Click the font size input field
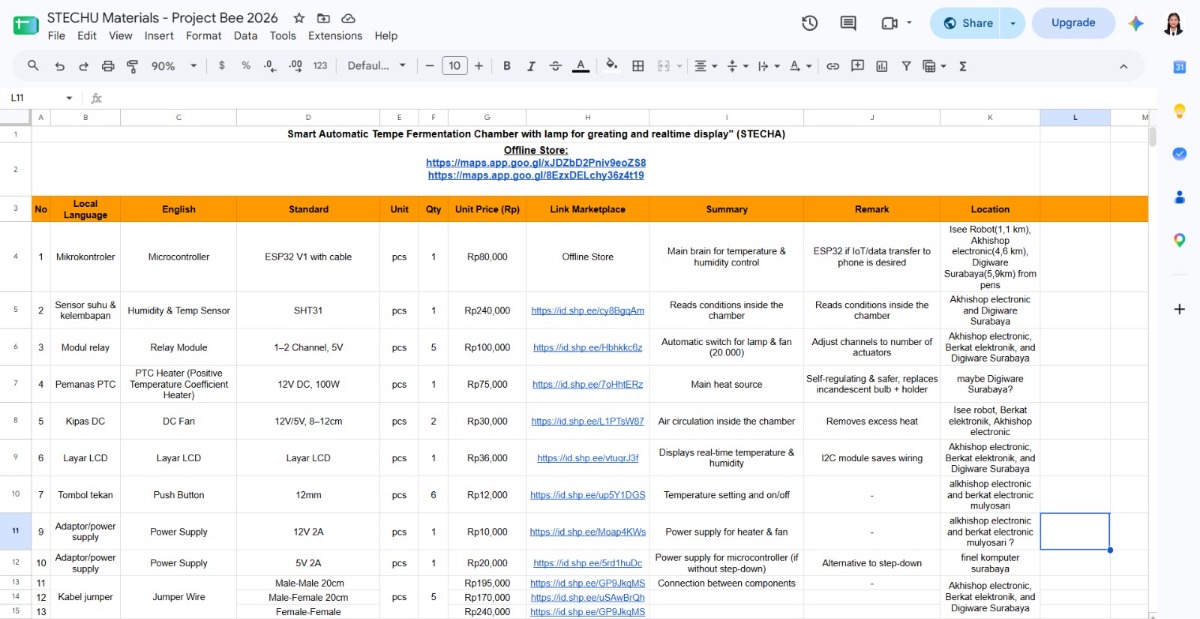This screenshot has height=619, width=1200. [x=454, y=66]
